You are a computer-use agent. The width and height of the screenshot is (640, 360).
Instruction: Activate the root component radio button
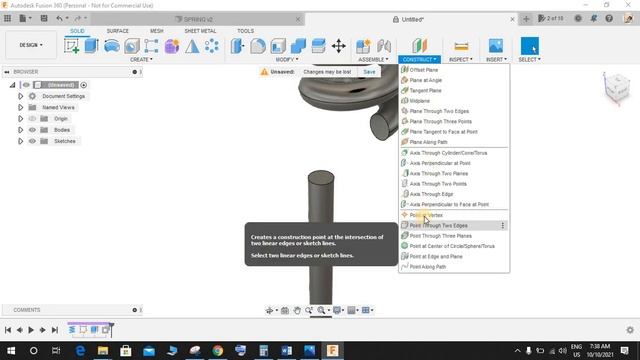[84, 85]
